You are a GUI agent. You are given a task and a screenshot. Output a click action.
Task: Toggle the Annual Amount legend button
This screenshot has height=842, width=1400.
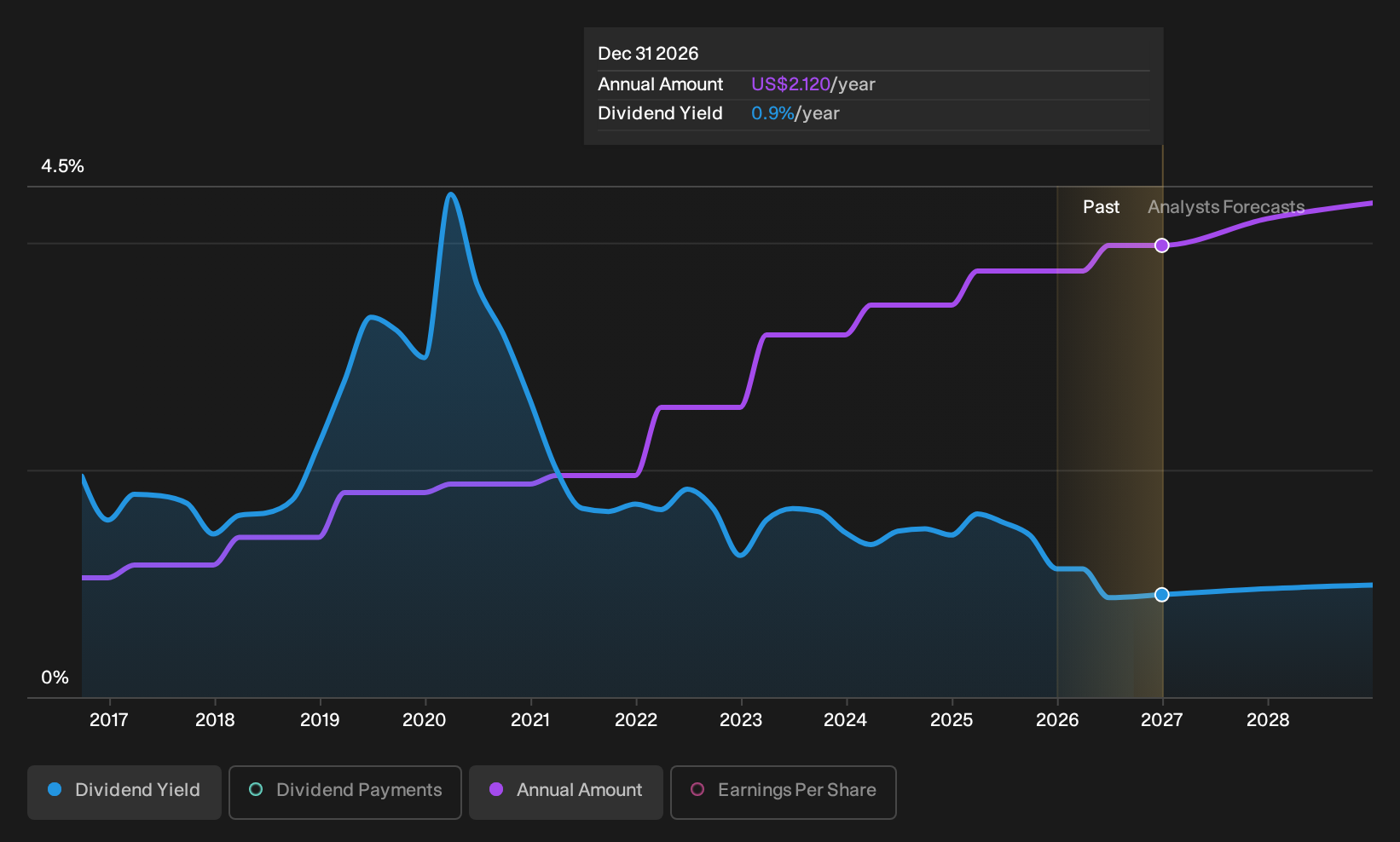[x=566, y=792]
